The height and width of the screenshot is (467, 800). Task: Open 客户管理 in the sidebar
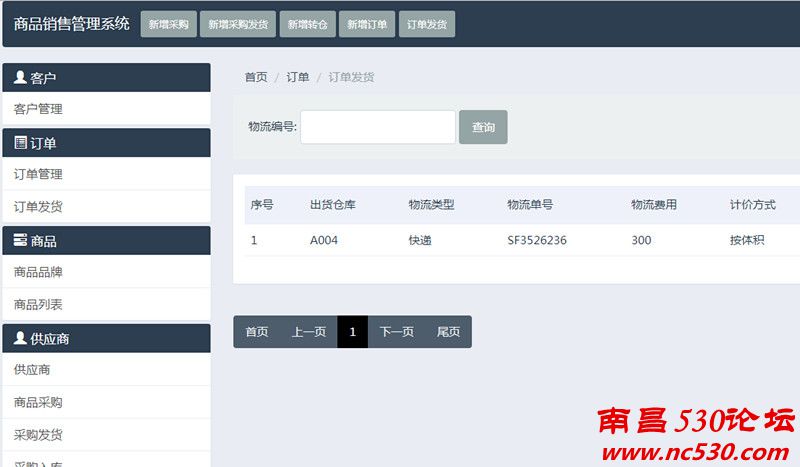(x=38, y=109)
